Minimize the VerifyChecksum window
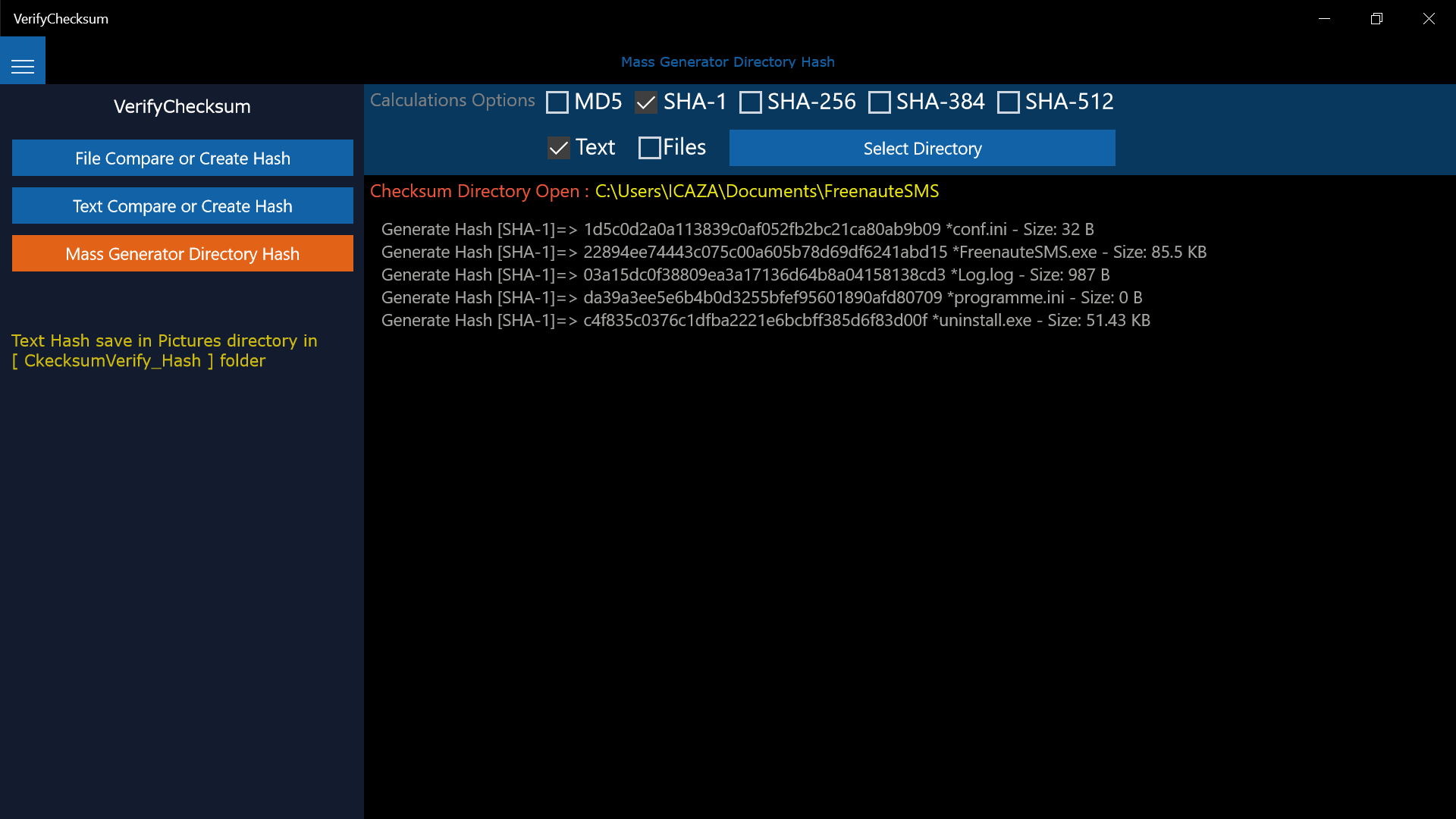Screen dimensions: 1456x819 pos(1324,18)
